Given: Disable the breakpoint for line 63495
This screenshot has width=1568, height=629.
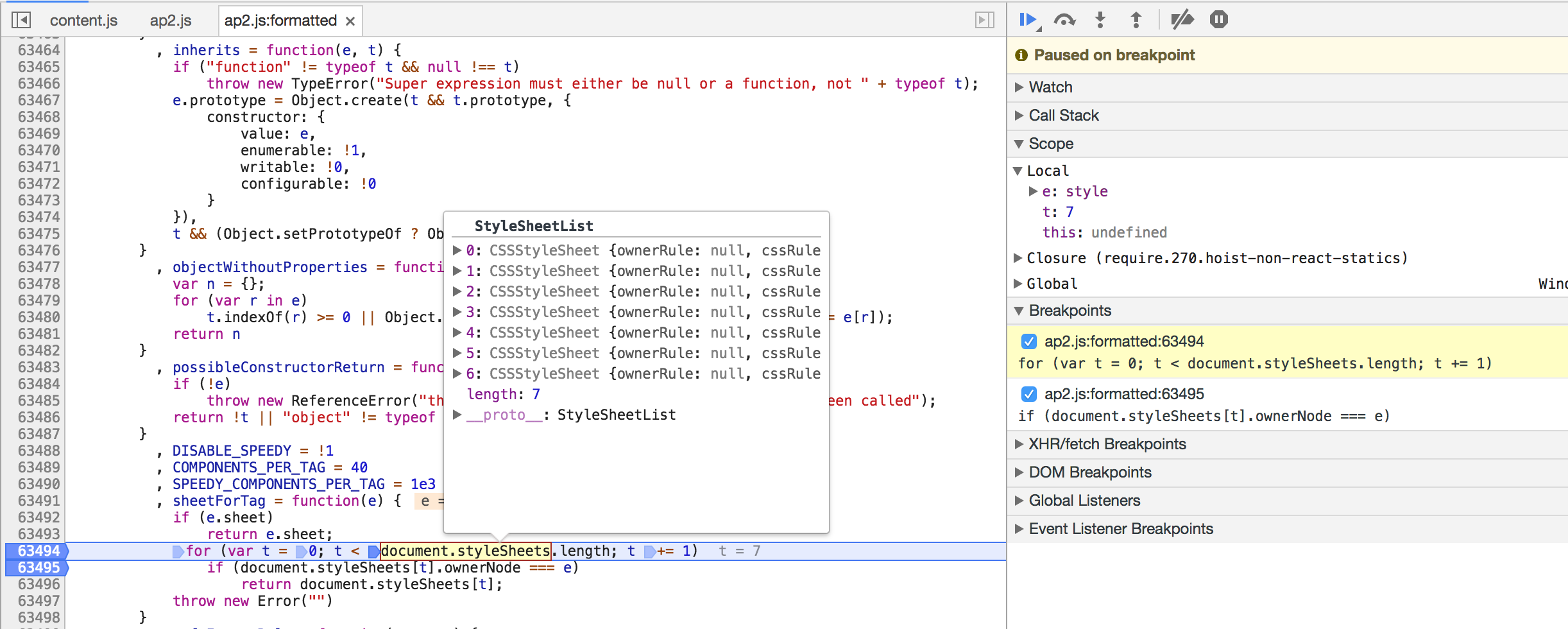Looking at the screenshot, I should pos(1030,394).
